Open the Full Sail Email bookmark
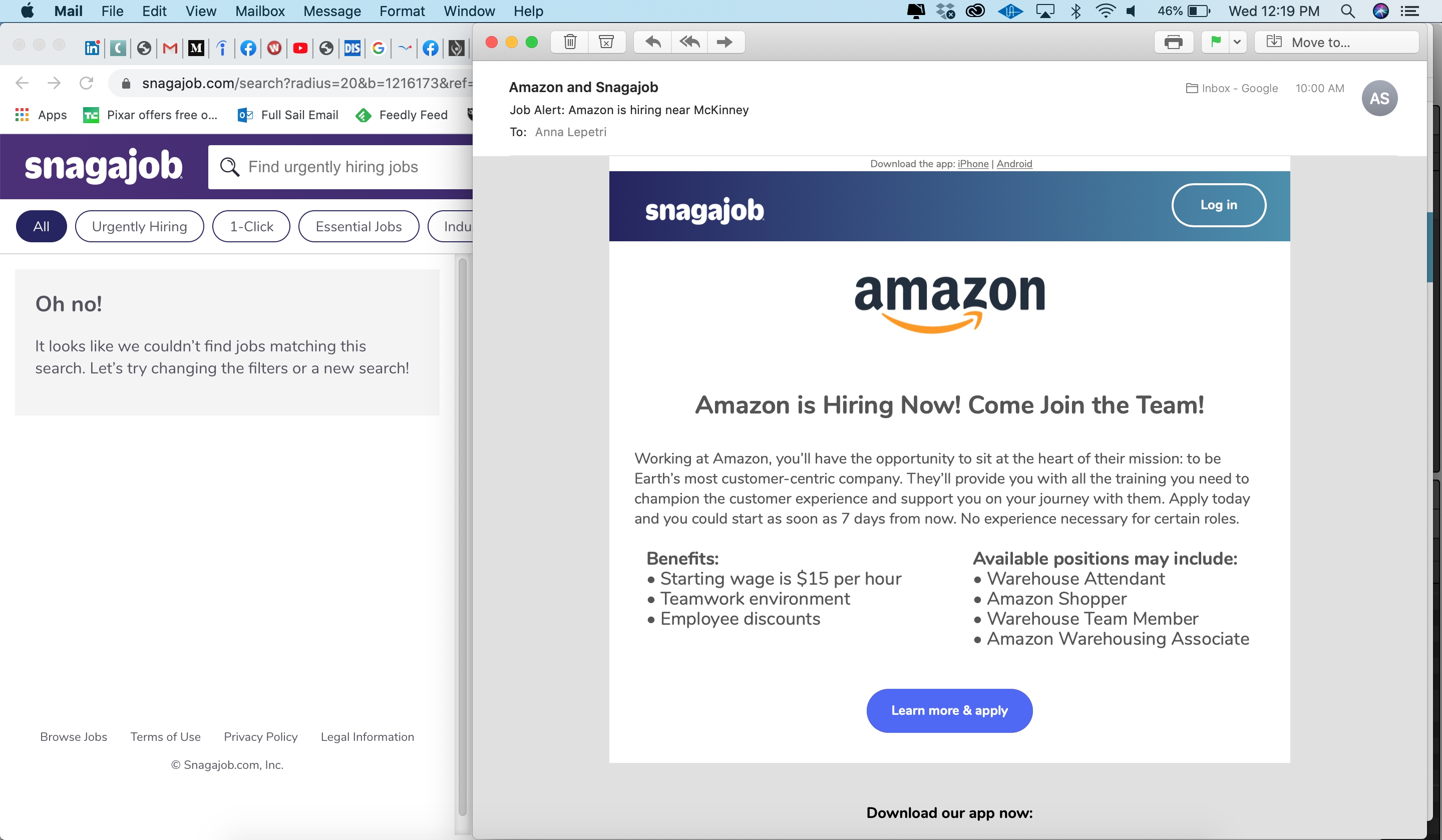The image size is (1442, 840). click(x=288, y=115)
